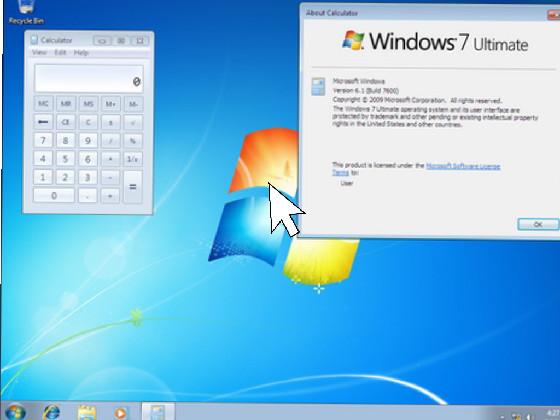Click the number 8 key

tap(66, 140)
